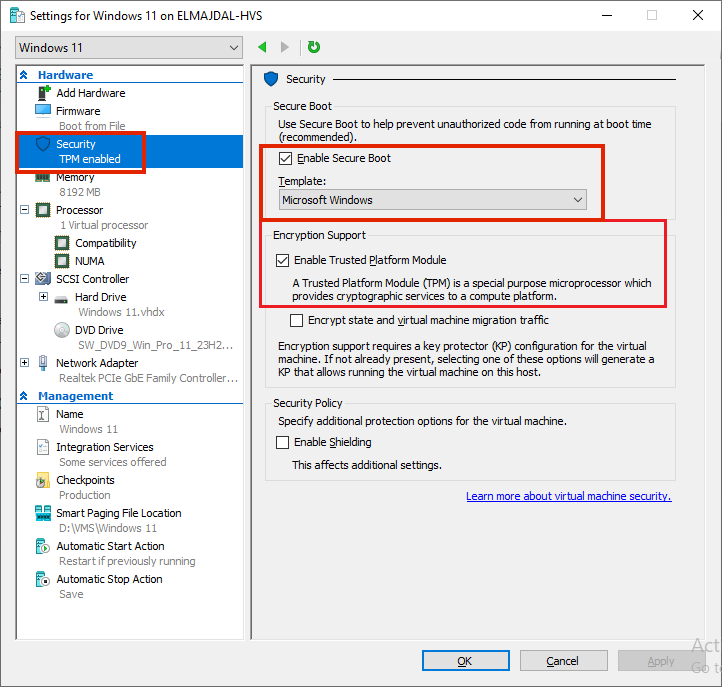This screenshot has width=722, height=687.
Task: Open SCSI Controller settings
Action: (92, 279)
